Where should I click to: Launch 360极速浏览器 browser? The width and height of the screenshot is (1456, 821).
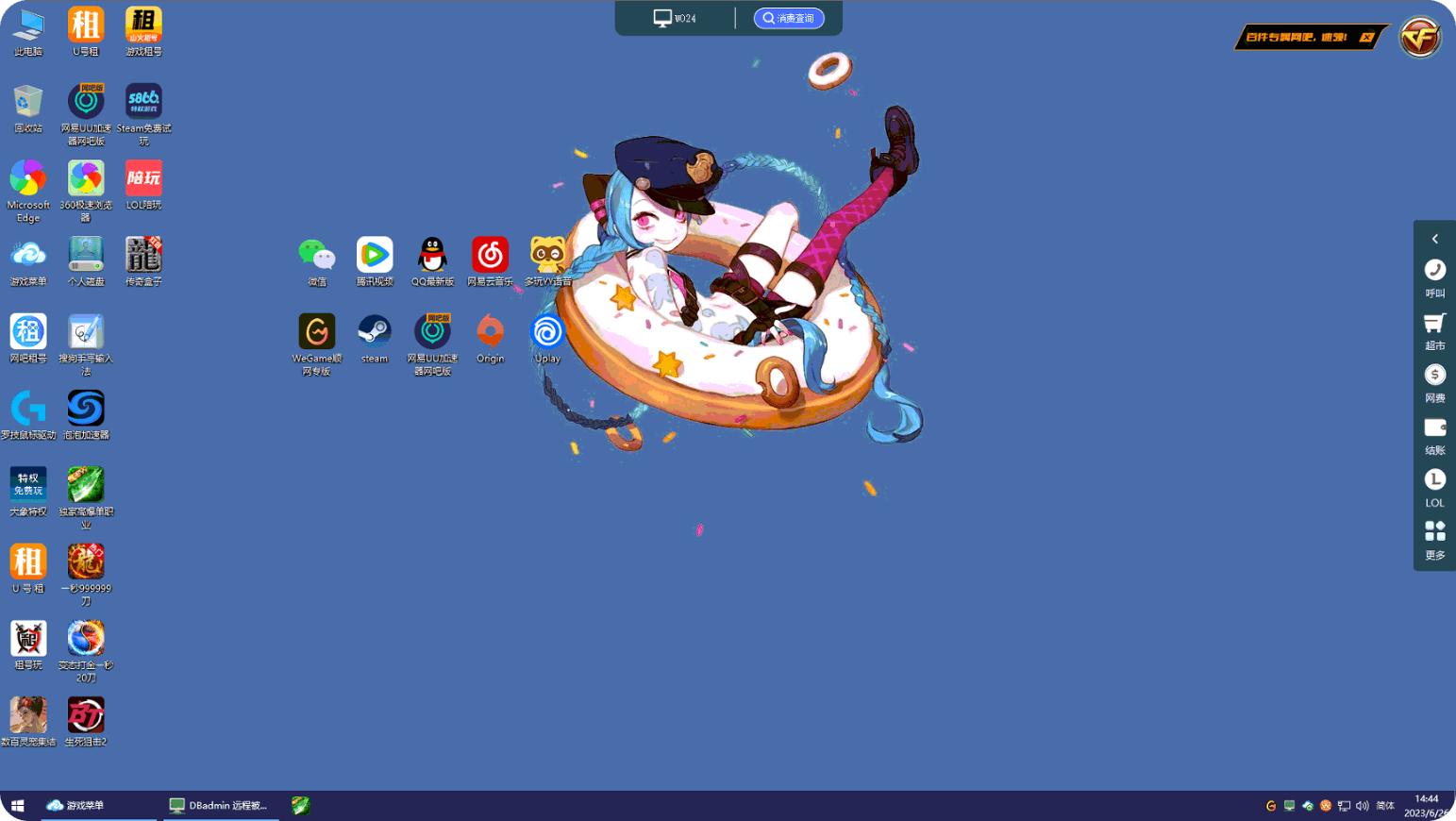[x=86, y=192]
